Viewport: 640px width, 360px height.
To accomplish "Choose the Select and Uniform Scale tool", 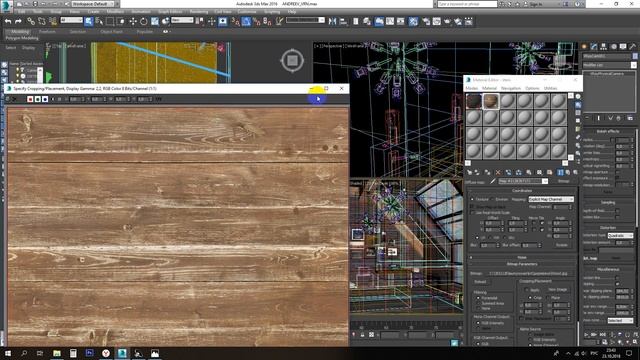I will pyautogui.click(x=155, y=21).
